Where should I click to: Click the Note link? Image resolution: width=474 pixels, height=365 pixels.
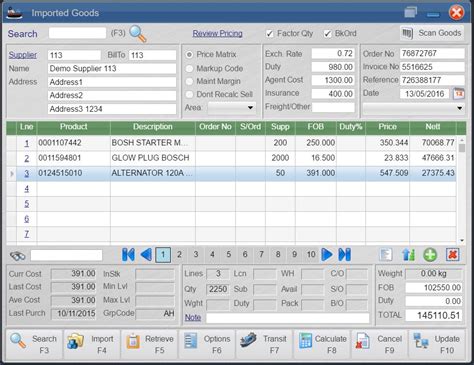[193, 317]
